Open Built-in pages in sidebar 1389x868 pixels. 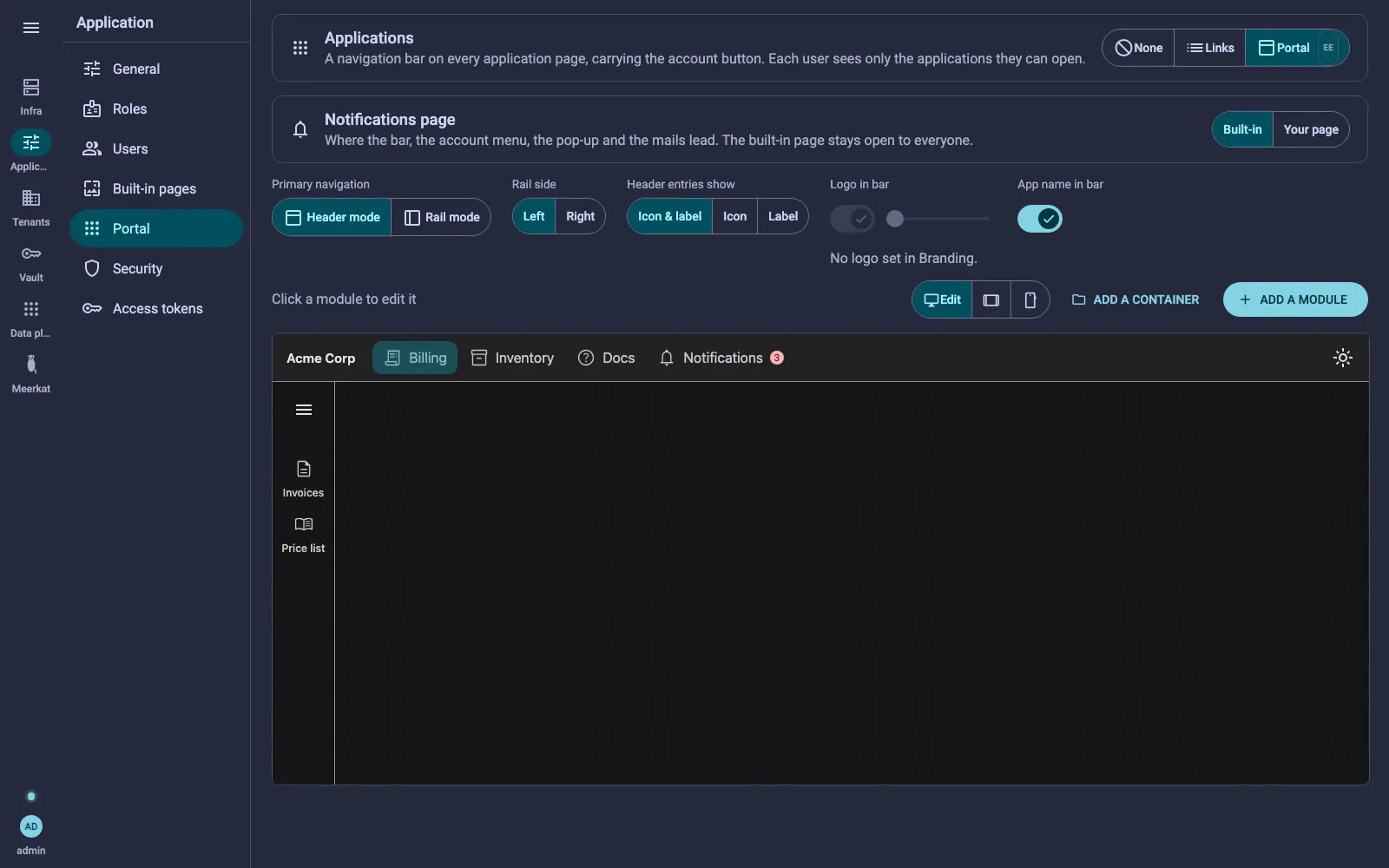[x=156, y=188]
